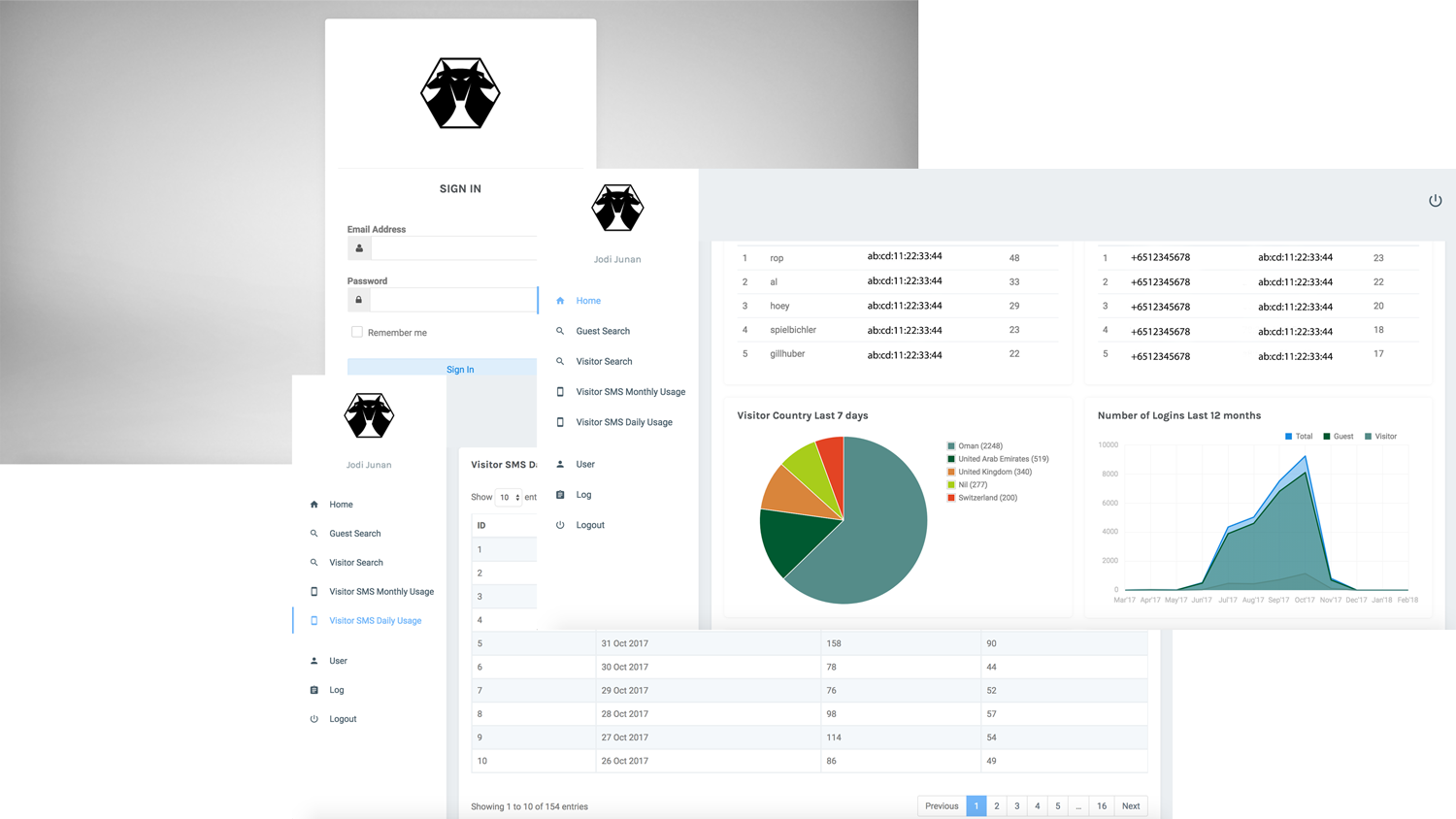Click the Logout power icon in left sidebar

point(314,719)
